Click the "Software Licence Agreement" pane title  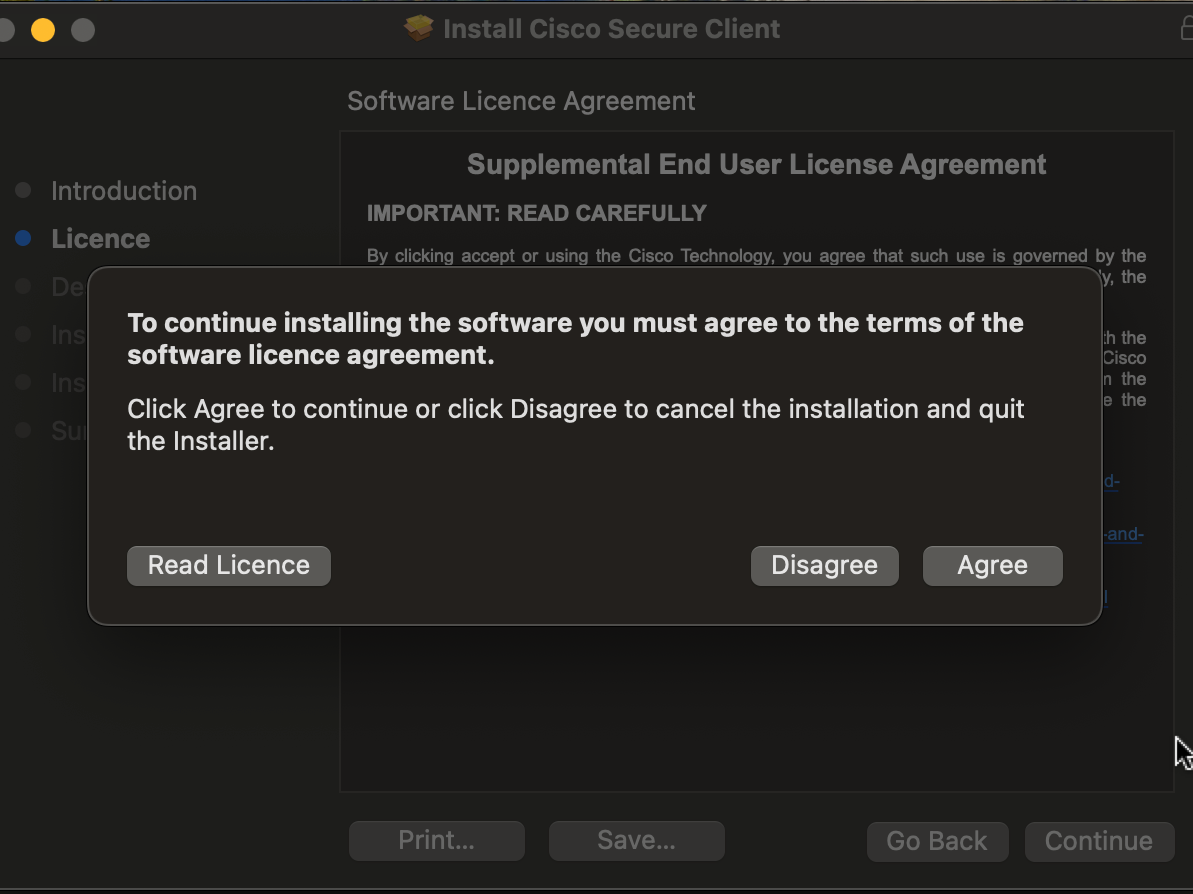click(521, 102)
